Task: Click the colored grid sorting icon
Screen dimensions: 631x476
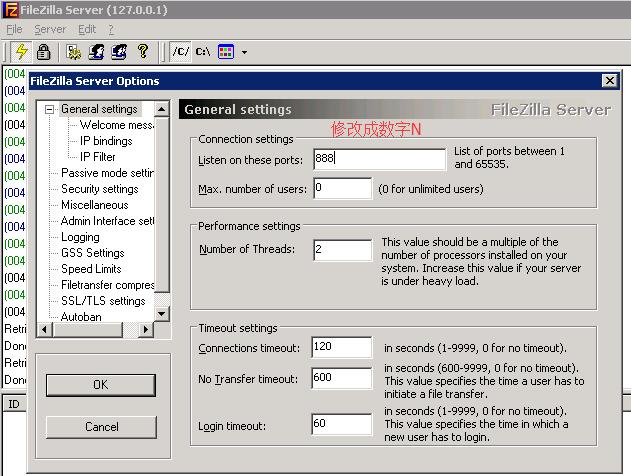Action: click(x=226, y=52)
